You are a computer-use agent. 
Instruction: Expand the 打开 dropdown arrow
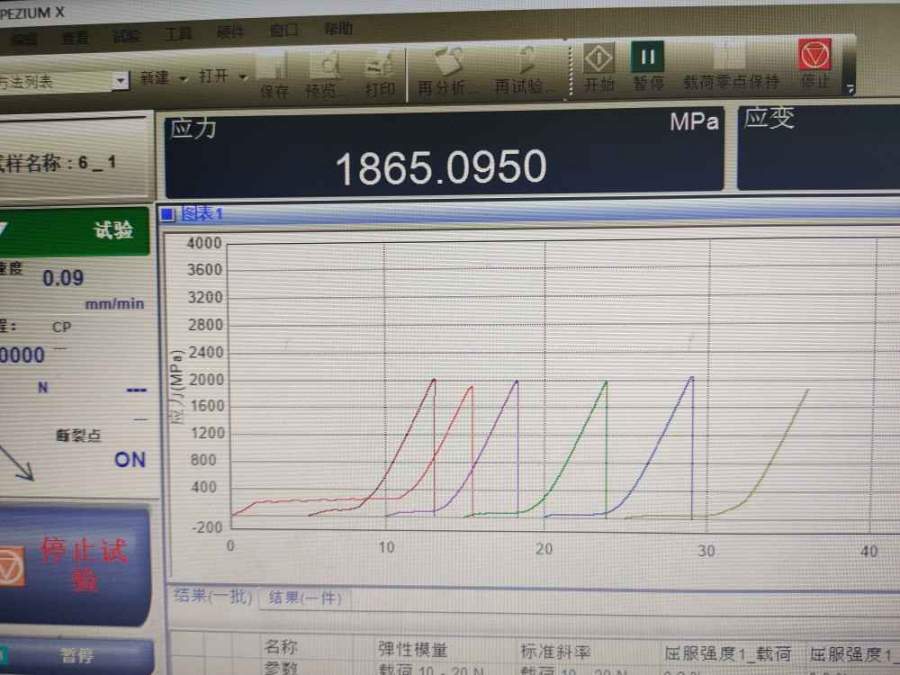pos(243,78)
